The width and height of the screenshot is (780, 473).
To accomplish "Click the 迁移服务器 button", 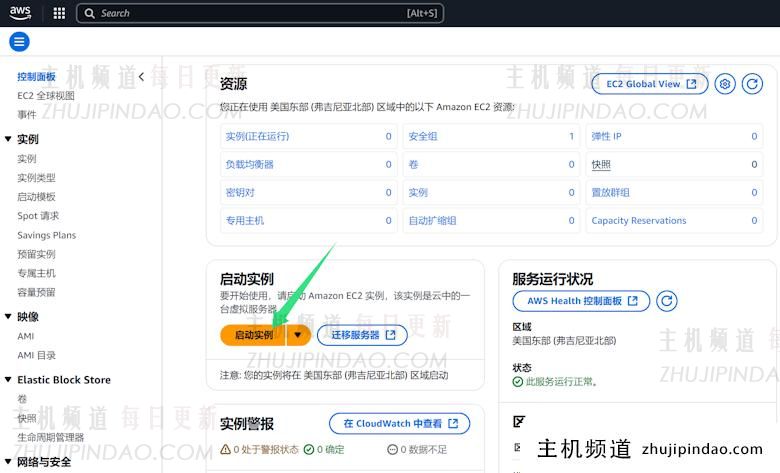I will 362,335.
